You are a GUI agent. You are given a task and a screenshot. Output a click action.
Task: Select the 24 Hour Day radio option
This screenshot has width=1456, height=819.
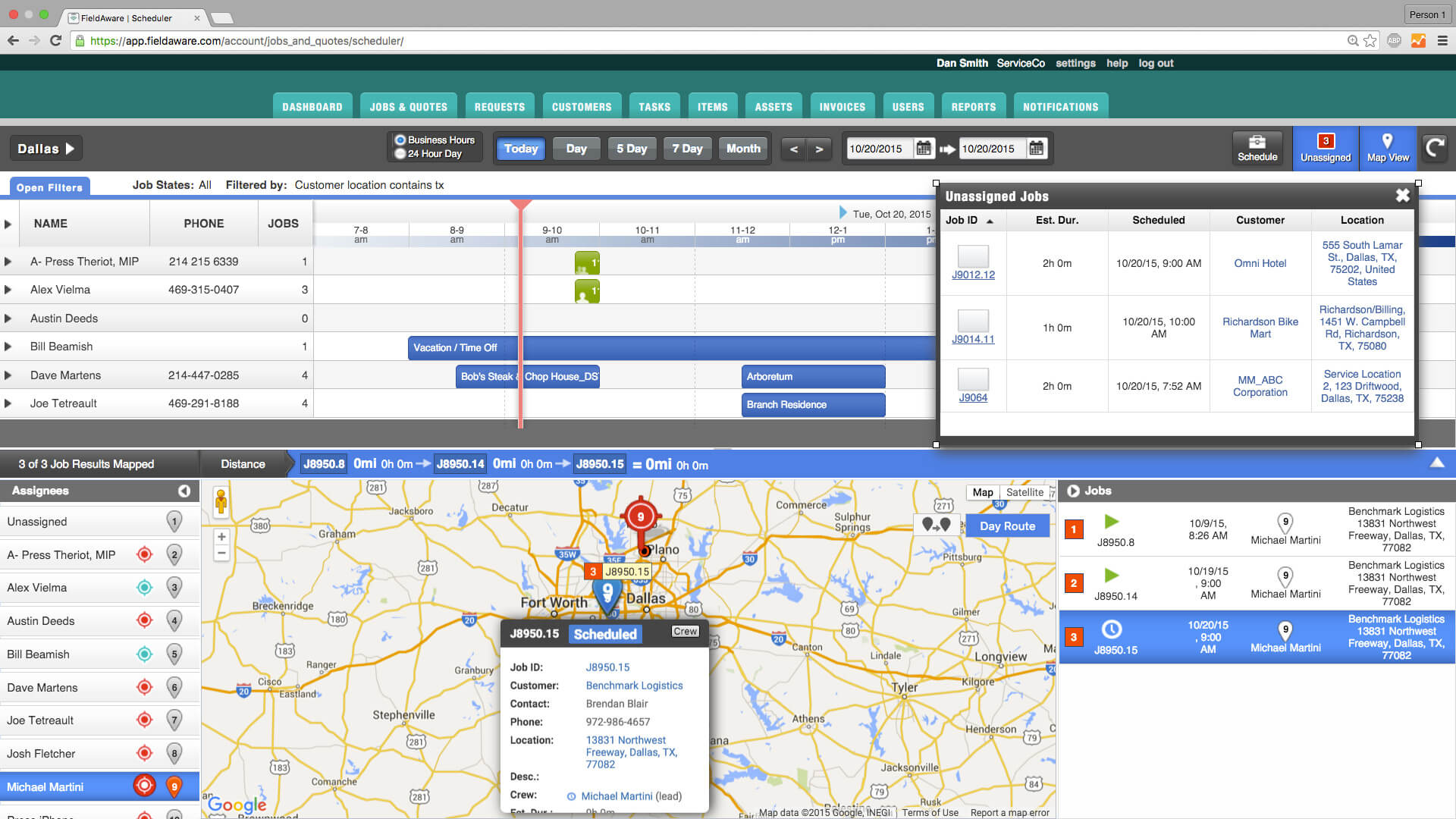click(x=400, y=153)
